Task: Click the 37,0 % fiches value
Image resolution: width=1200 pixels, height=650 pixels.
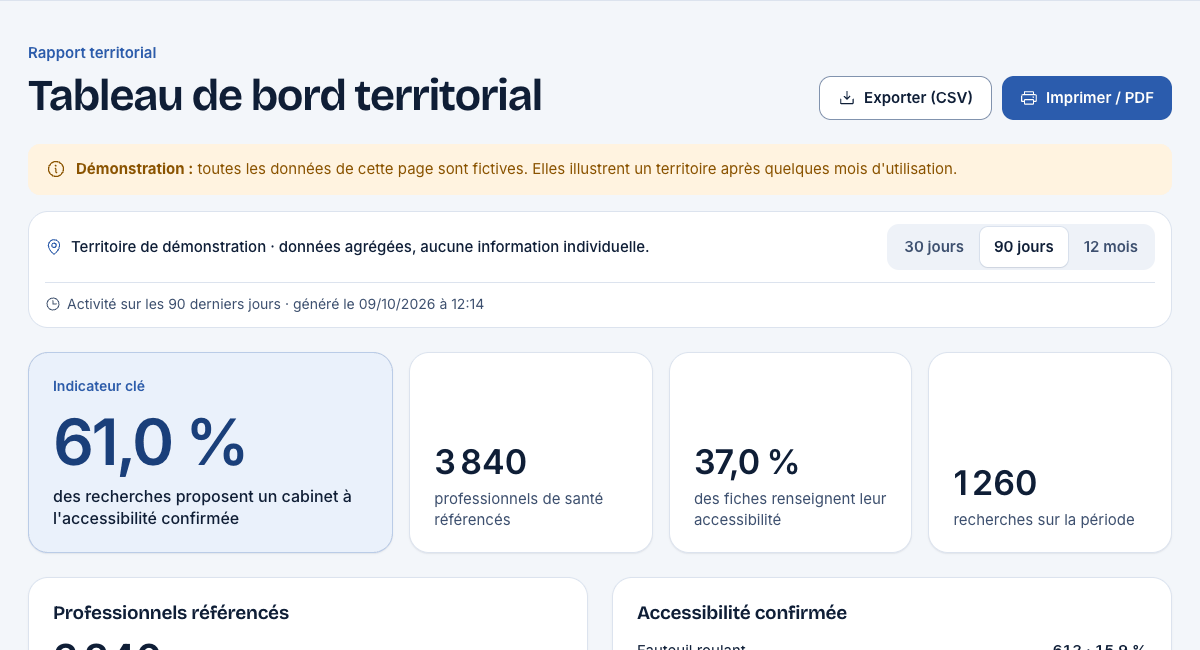Action: (x=746, y=462)
